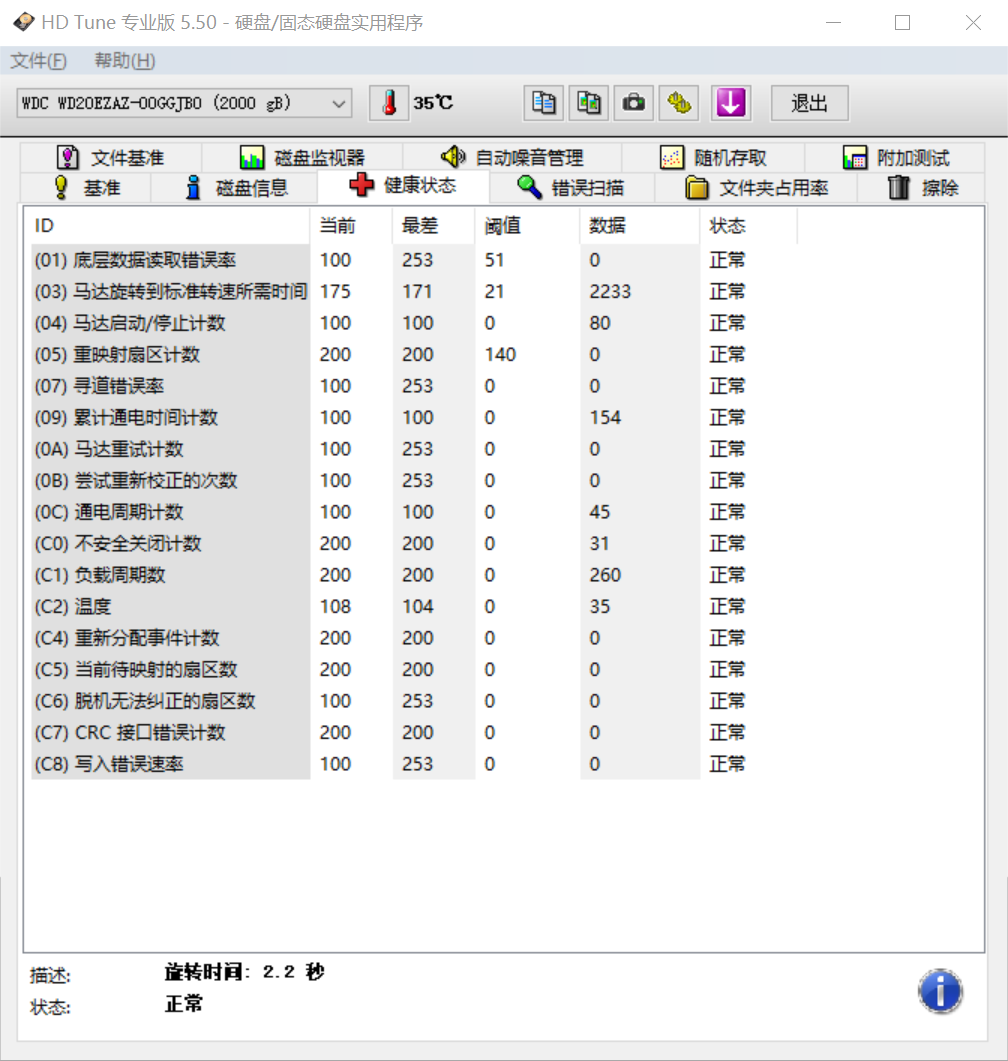Open the 文件(F) menu
Screen dimensions: 1008x1061
tap(39, 61)
